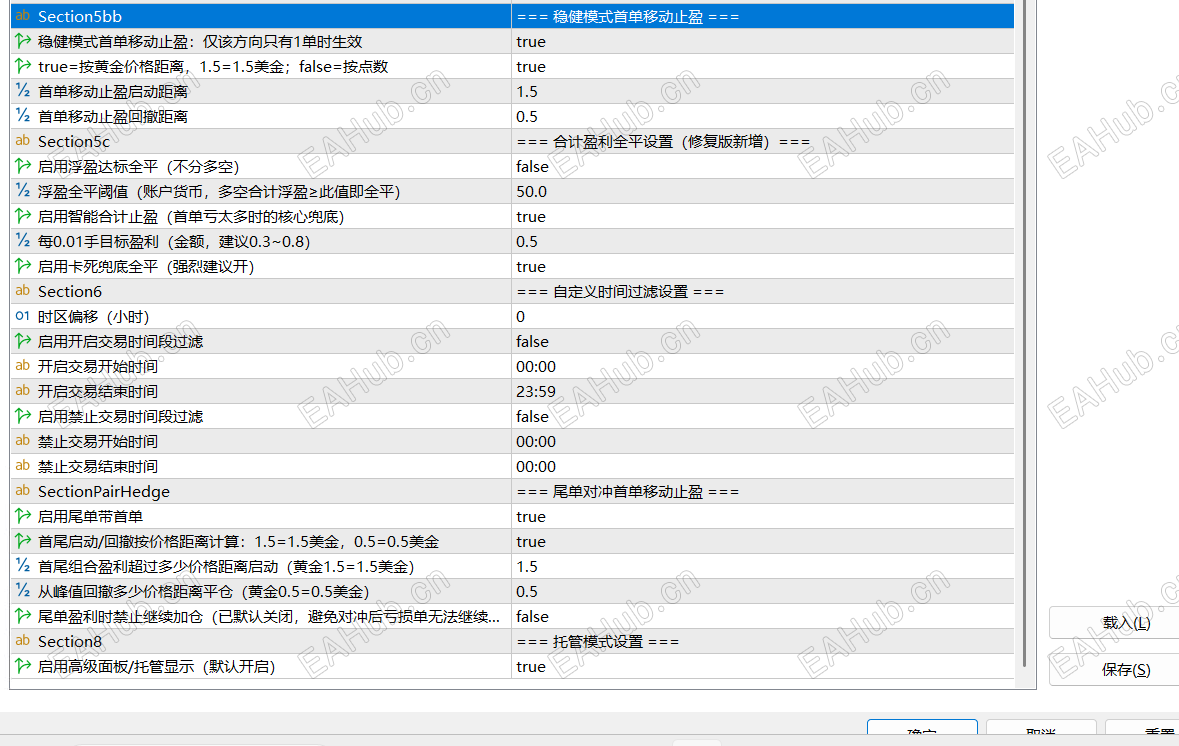1179x746 pixels.
Task: Edit the 0.5 首单移动止盈回撤距离 value
Action: pos(762,116)
